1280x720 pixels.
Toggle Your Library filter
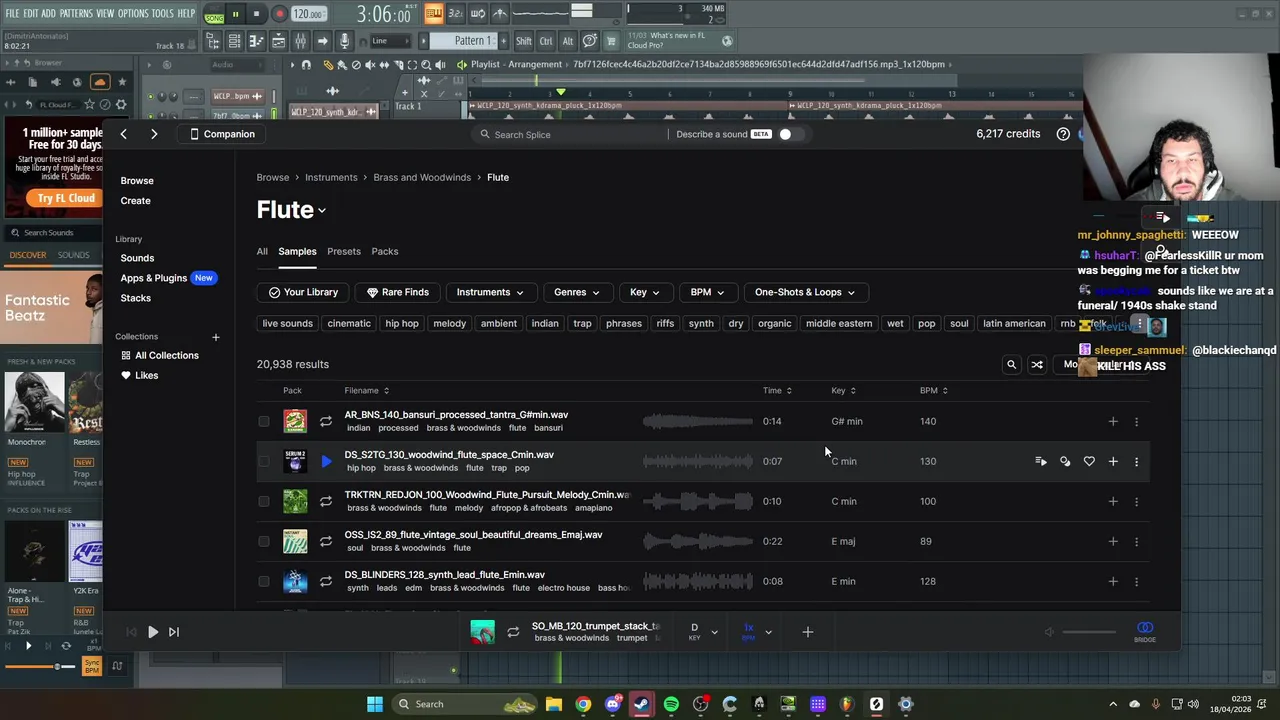(303, 292)
